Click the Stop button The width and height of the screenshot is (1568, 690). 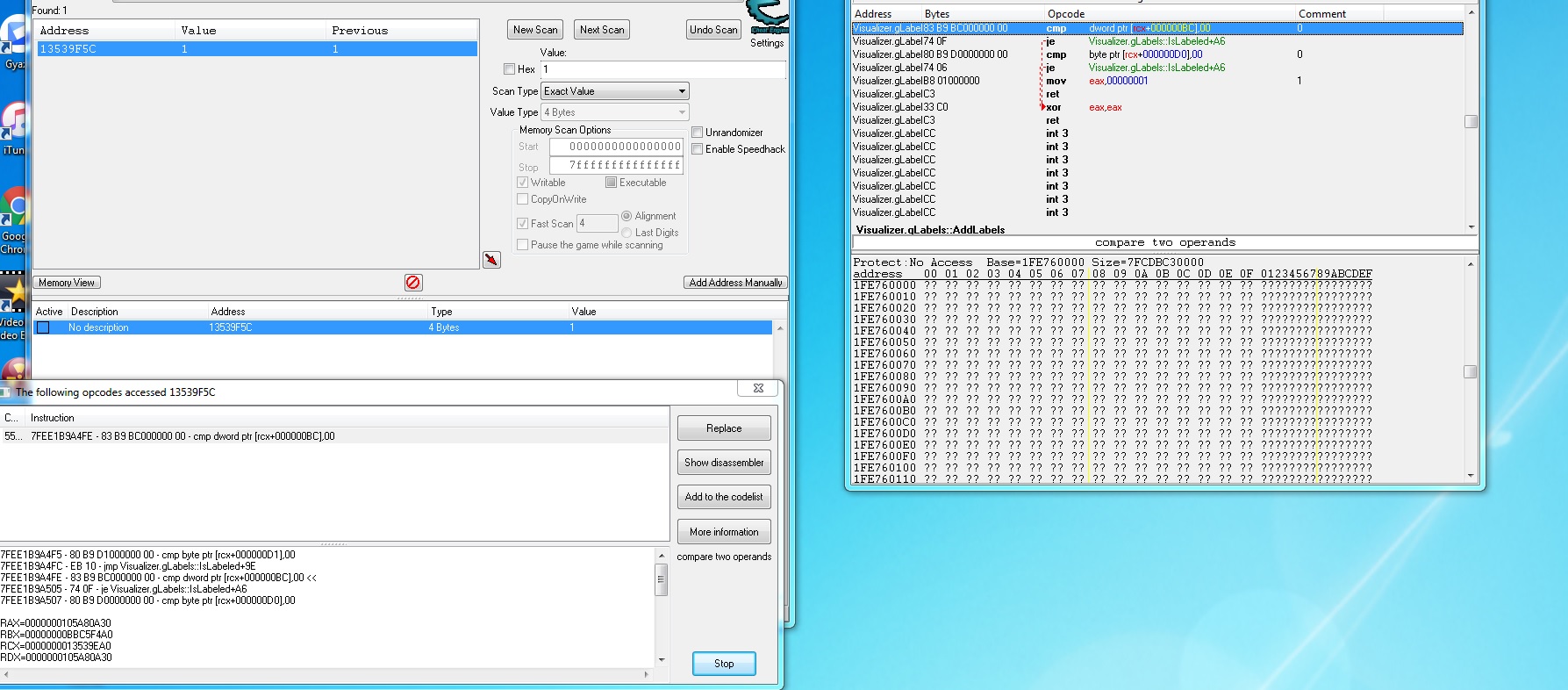724,664
